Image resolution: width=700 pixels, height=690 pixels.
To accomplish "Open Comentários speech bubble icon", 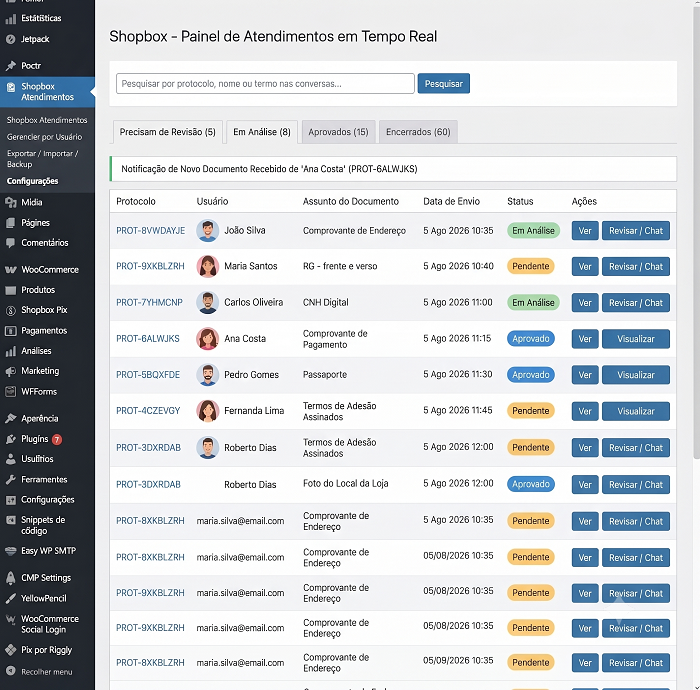I will point(11,243).
